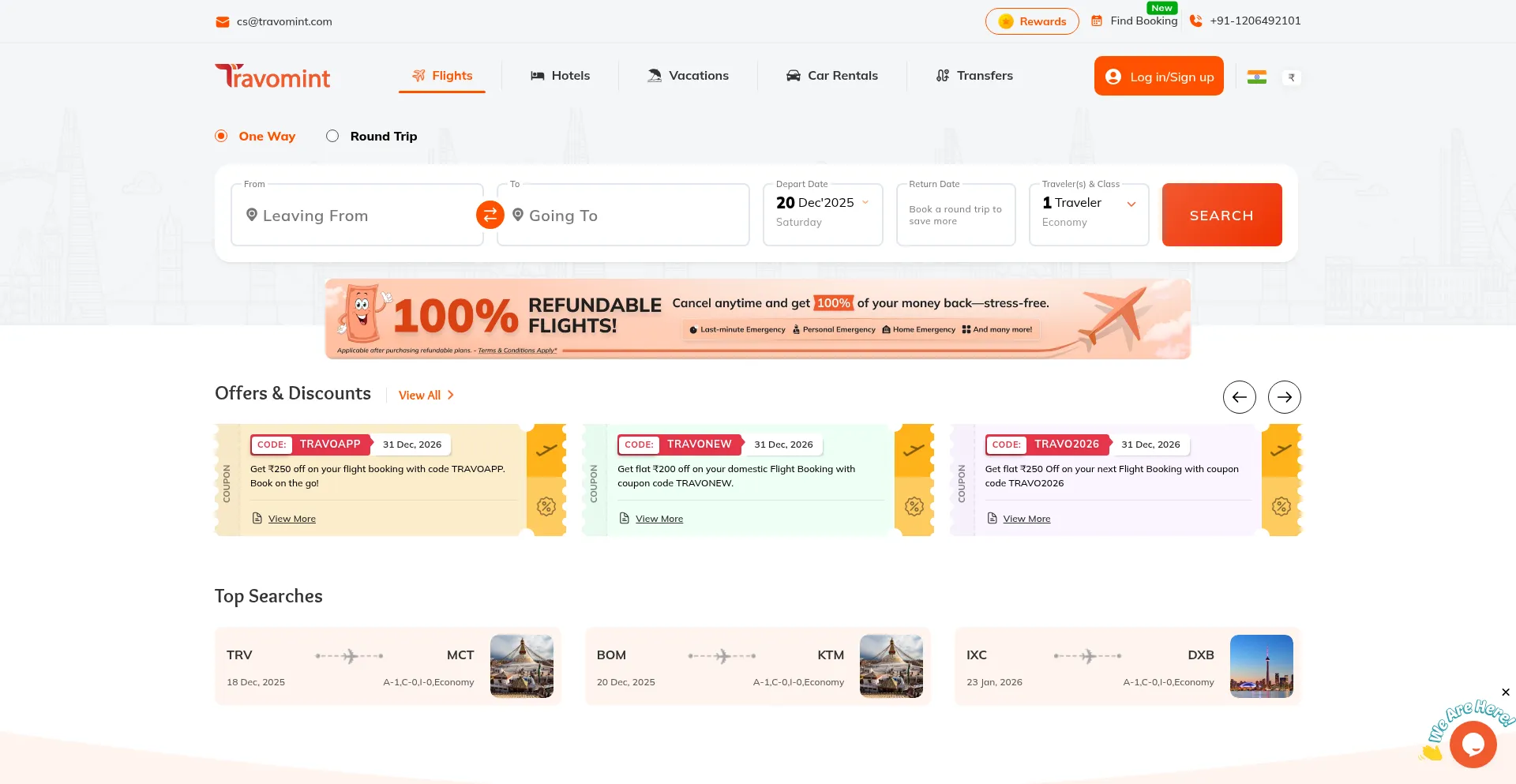Click the Rewards coin icon
This screenshot has height=784, width=1516.
coord(1005,21)
